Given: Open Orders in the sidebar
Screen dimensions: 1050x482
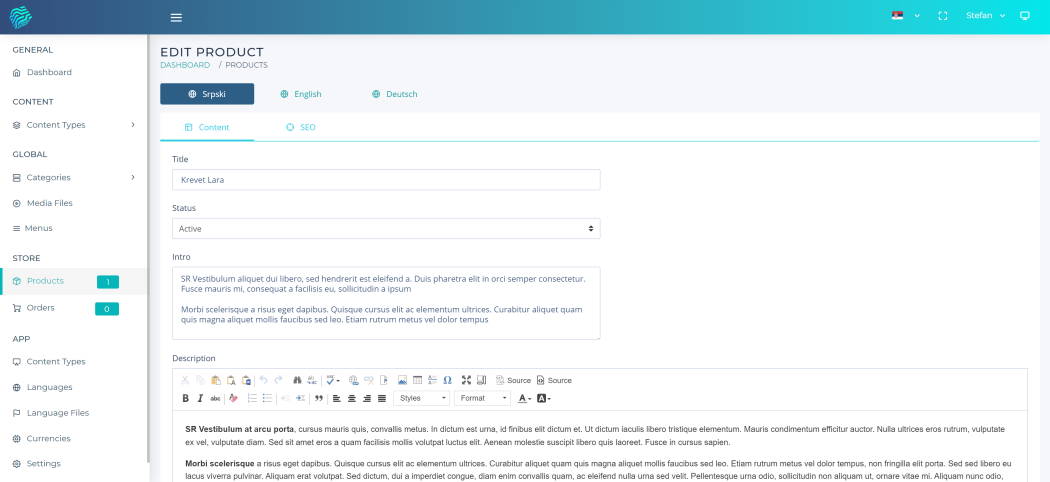Looking at the screenshot, I should (41, 308).
